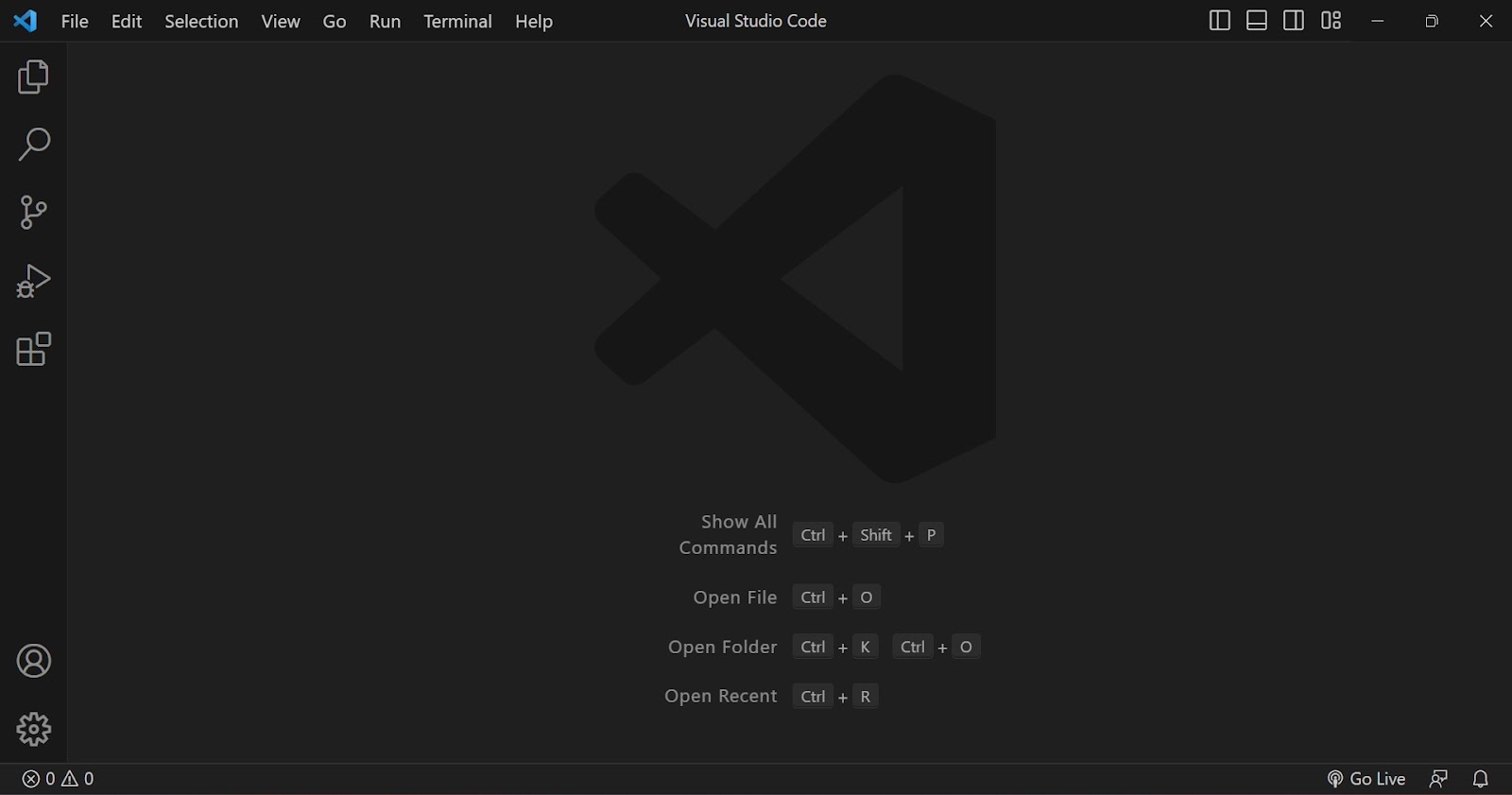Open the Terminal menu
Image resolution: width=1512 pixels, height=795 pixels.
click(457, 21)
